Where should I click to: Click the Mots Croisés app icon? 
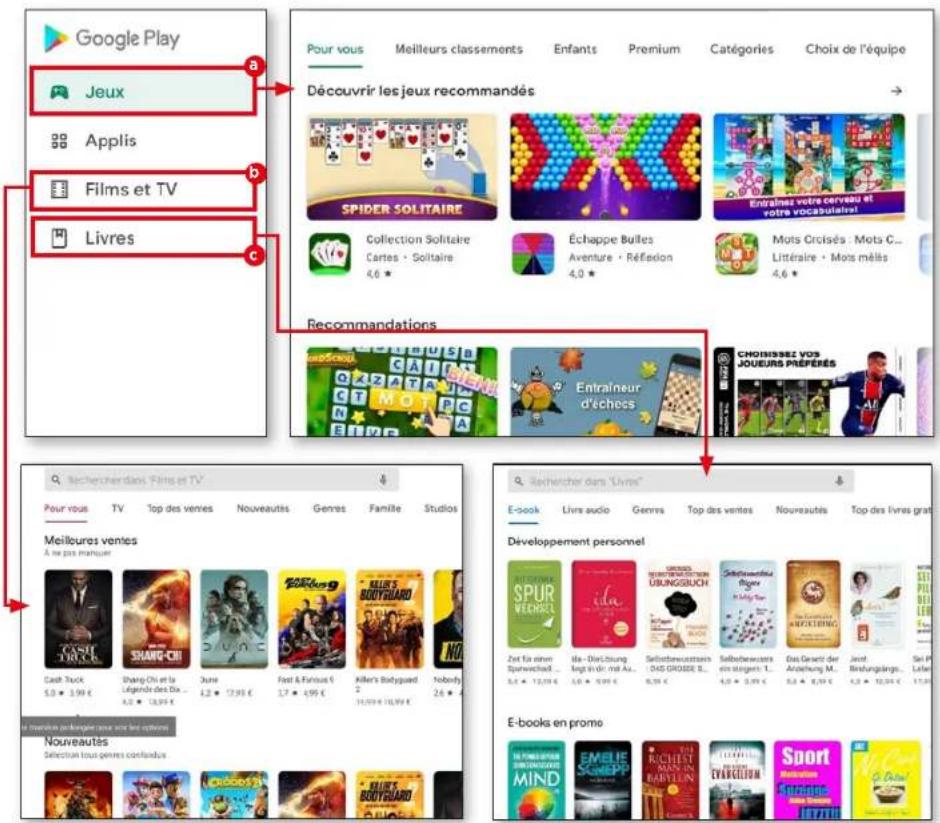736,254
